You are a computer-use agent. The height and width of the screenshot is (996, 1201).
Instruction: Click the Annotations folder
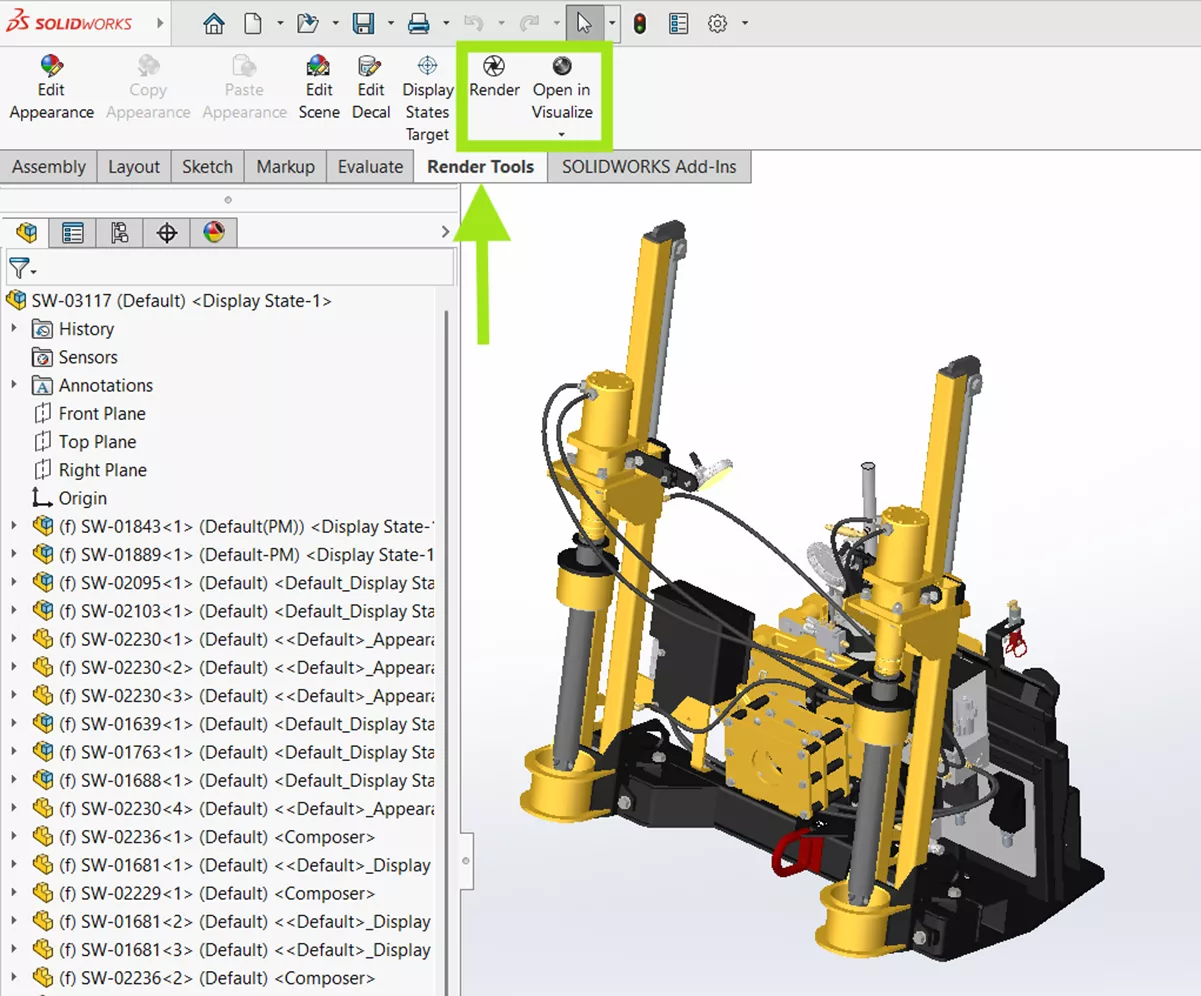pos(106,385)
